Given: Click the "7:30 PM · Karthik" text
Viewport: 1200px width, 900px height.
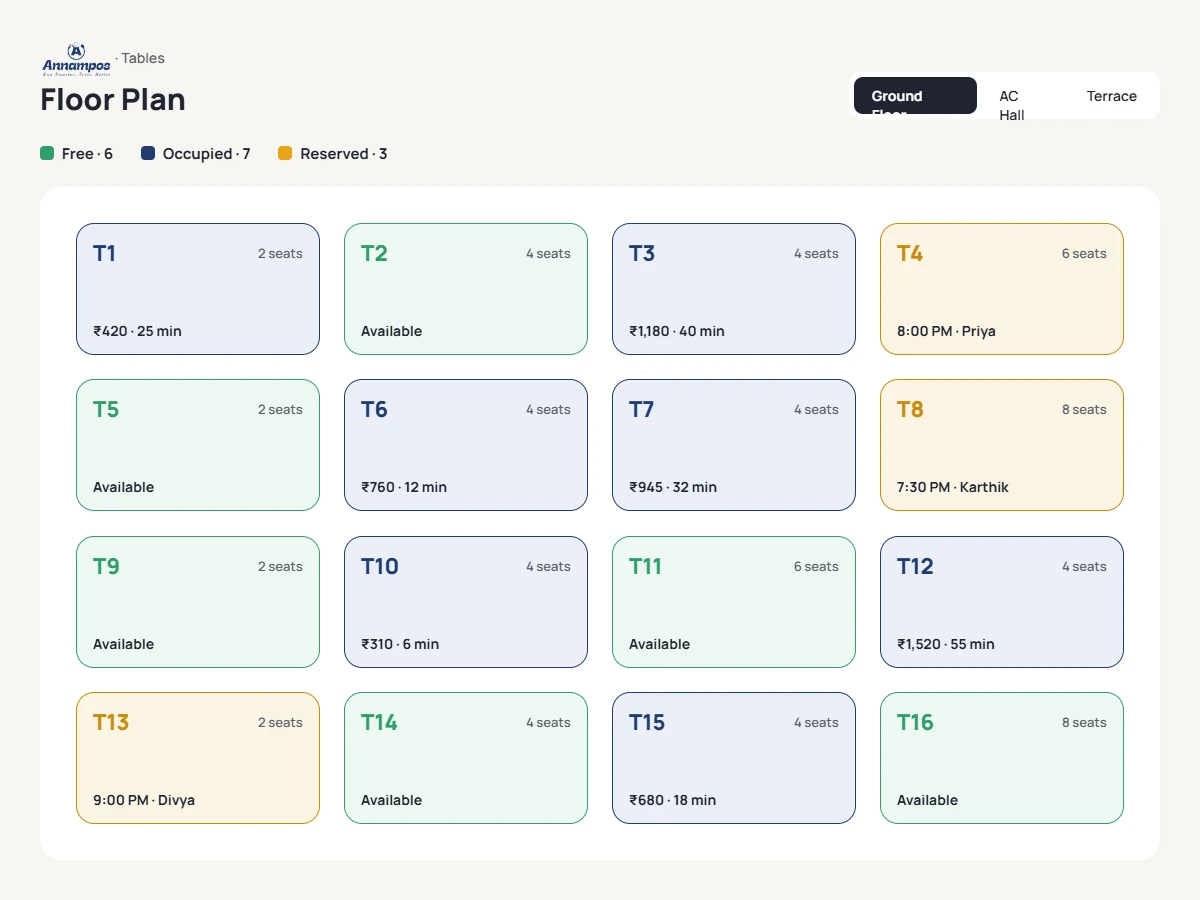Looking at the screenshot, I should tap(953, 487).
